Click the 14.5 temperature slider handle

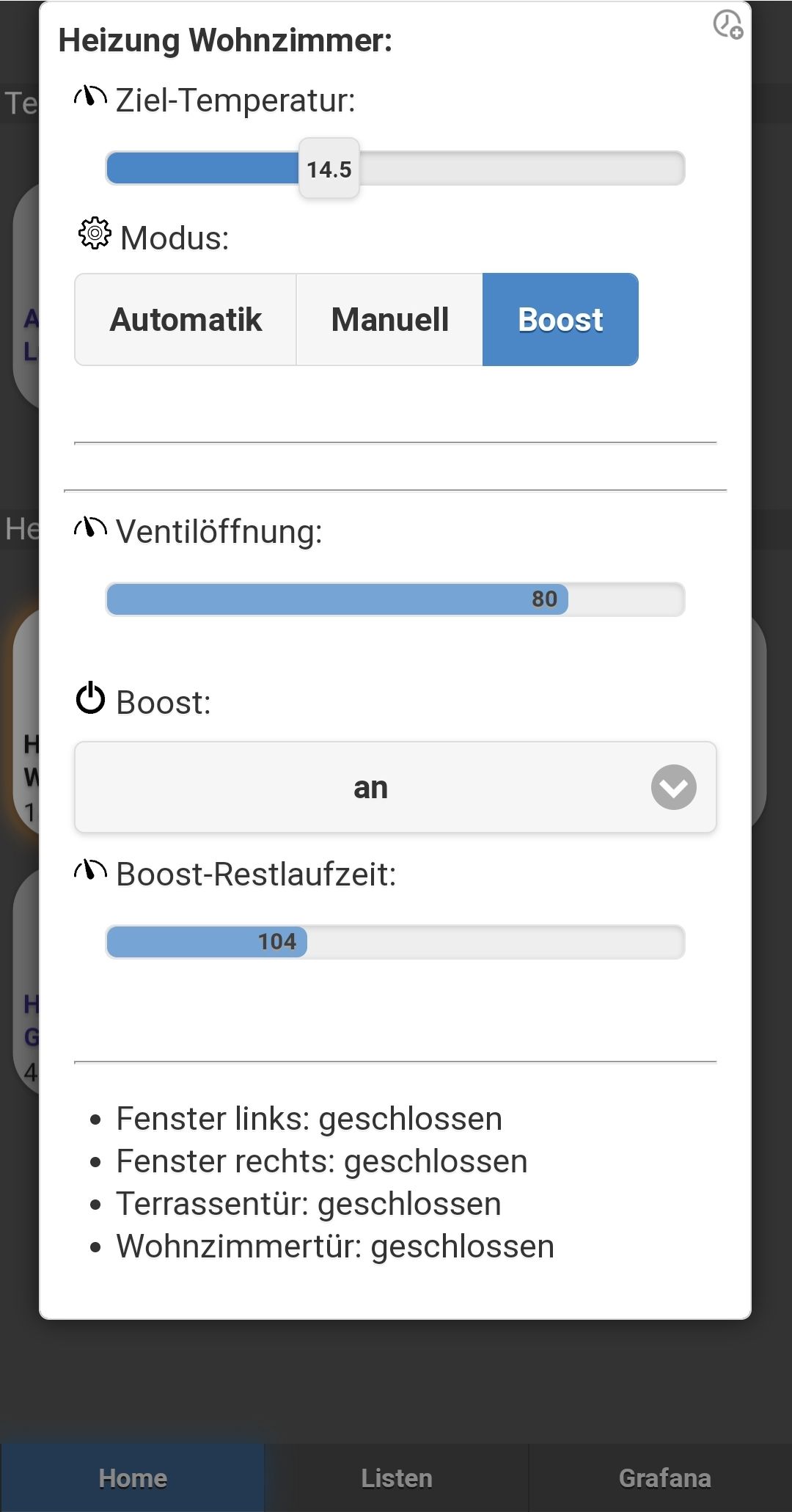click(x=329, y=169)
